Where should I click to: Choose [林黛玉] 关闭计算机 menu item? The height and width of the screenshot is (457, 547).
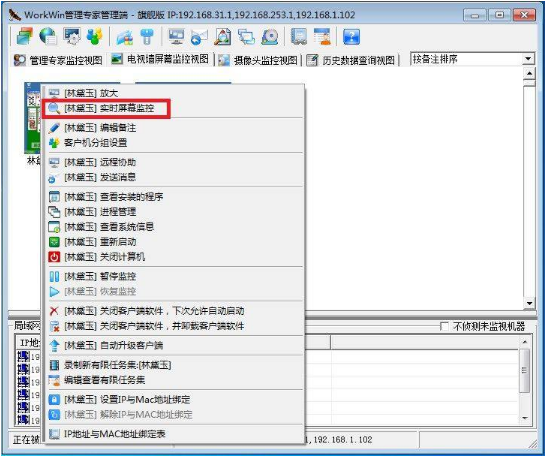point(173,257)
